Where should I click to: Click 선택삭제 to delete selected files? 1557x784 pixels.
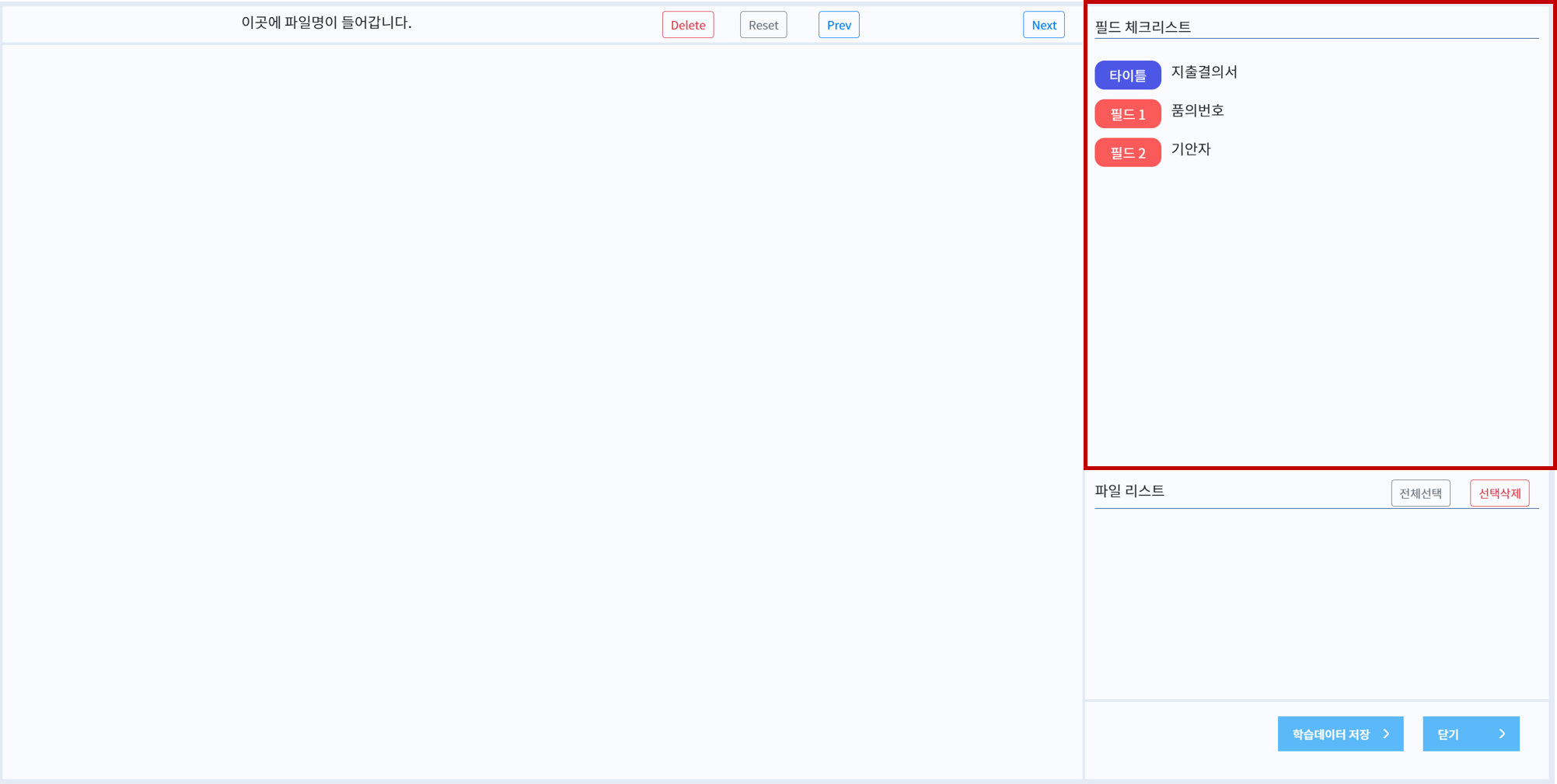pos(1499,493)
